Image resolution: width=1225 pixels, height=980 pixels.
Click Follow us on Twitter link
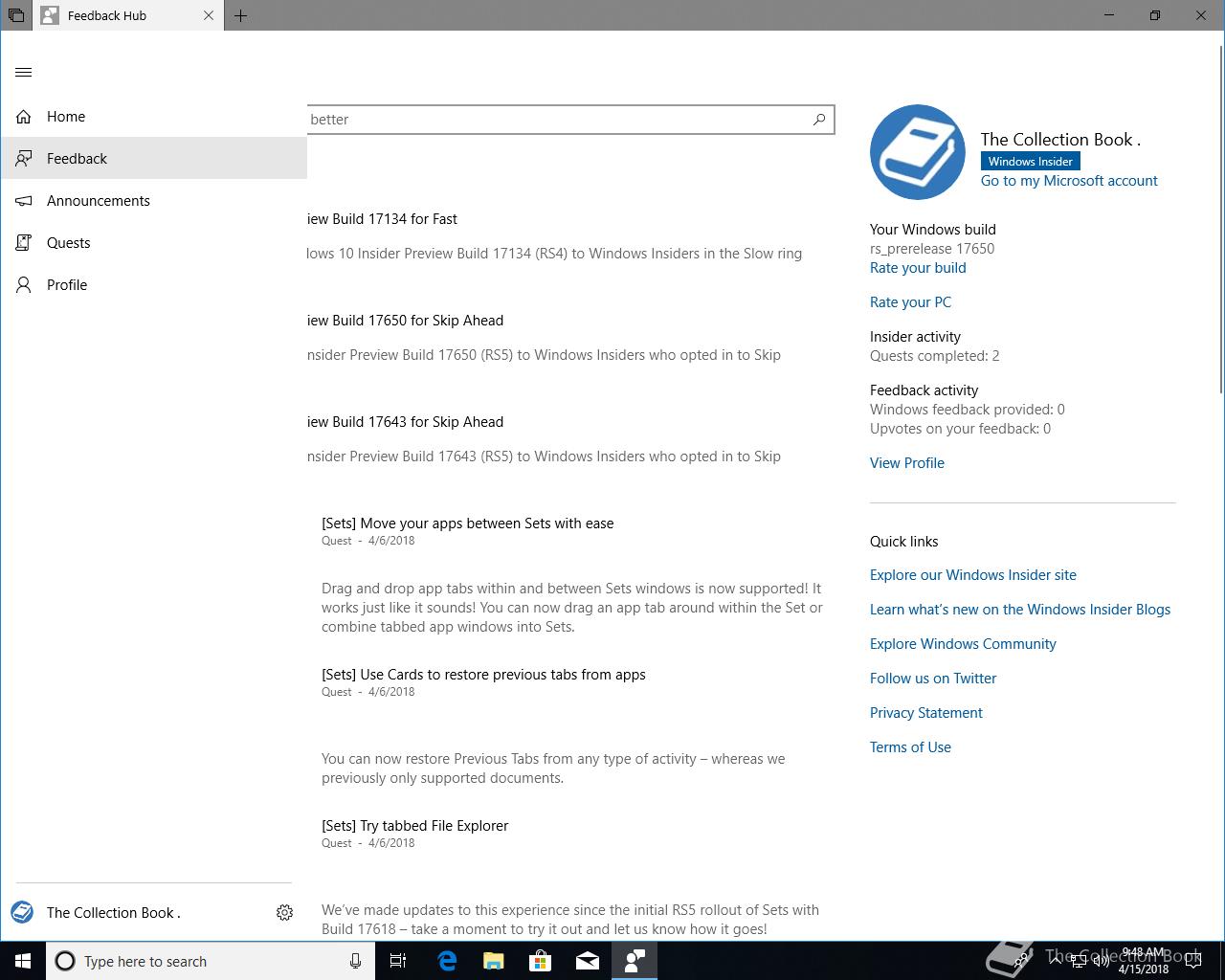pyautogui.click(x=933, y=679)
